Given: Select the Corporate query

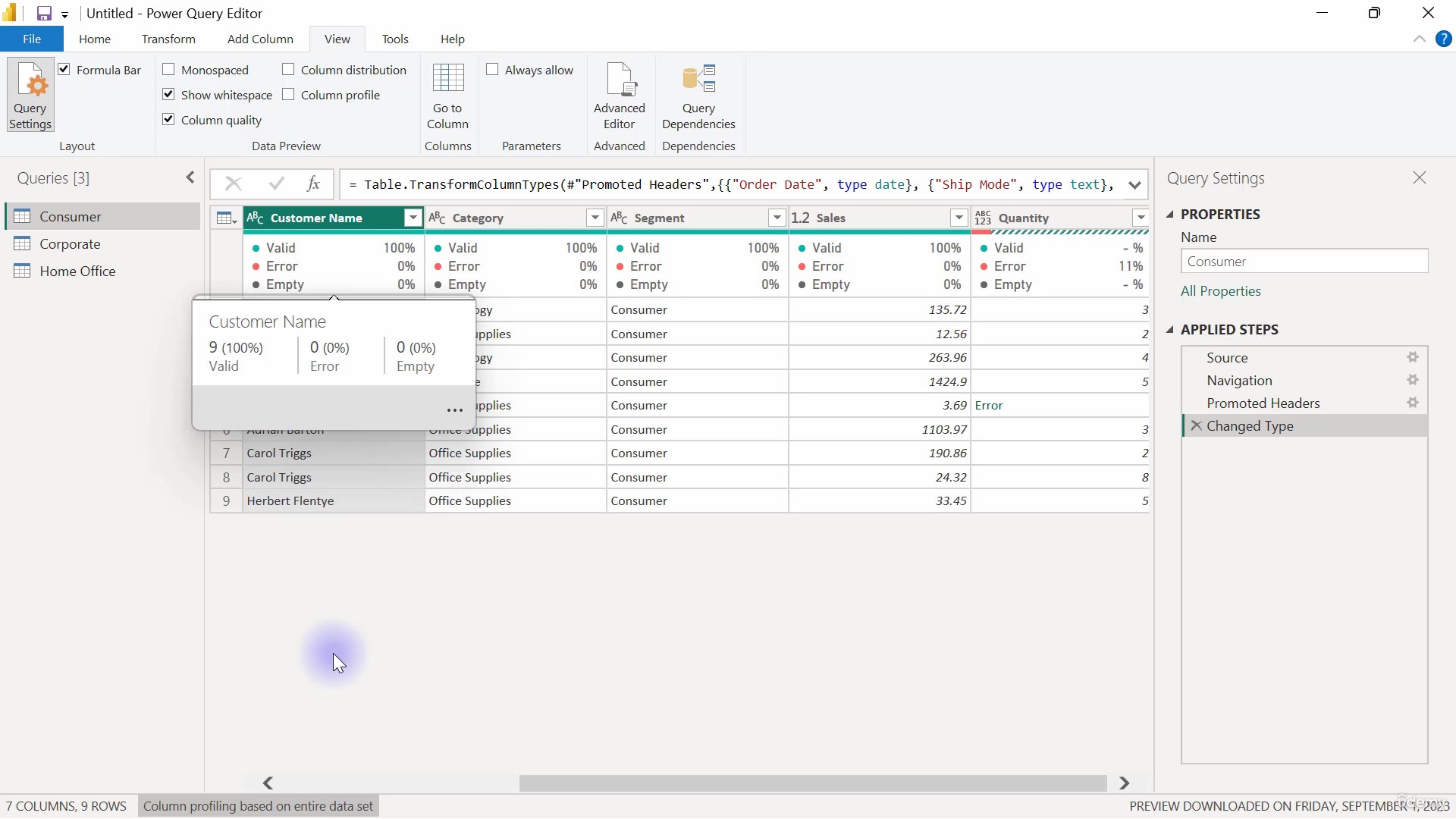Looking at the screenshot, I should point(102,244).
